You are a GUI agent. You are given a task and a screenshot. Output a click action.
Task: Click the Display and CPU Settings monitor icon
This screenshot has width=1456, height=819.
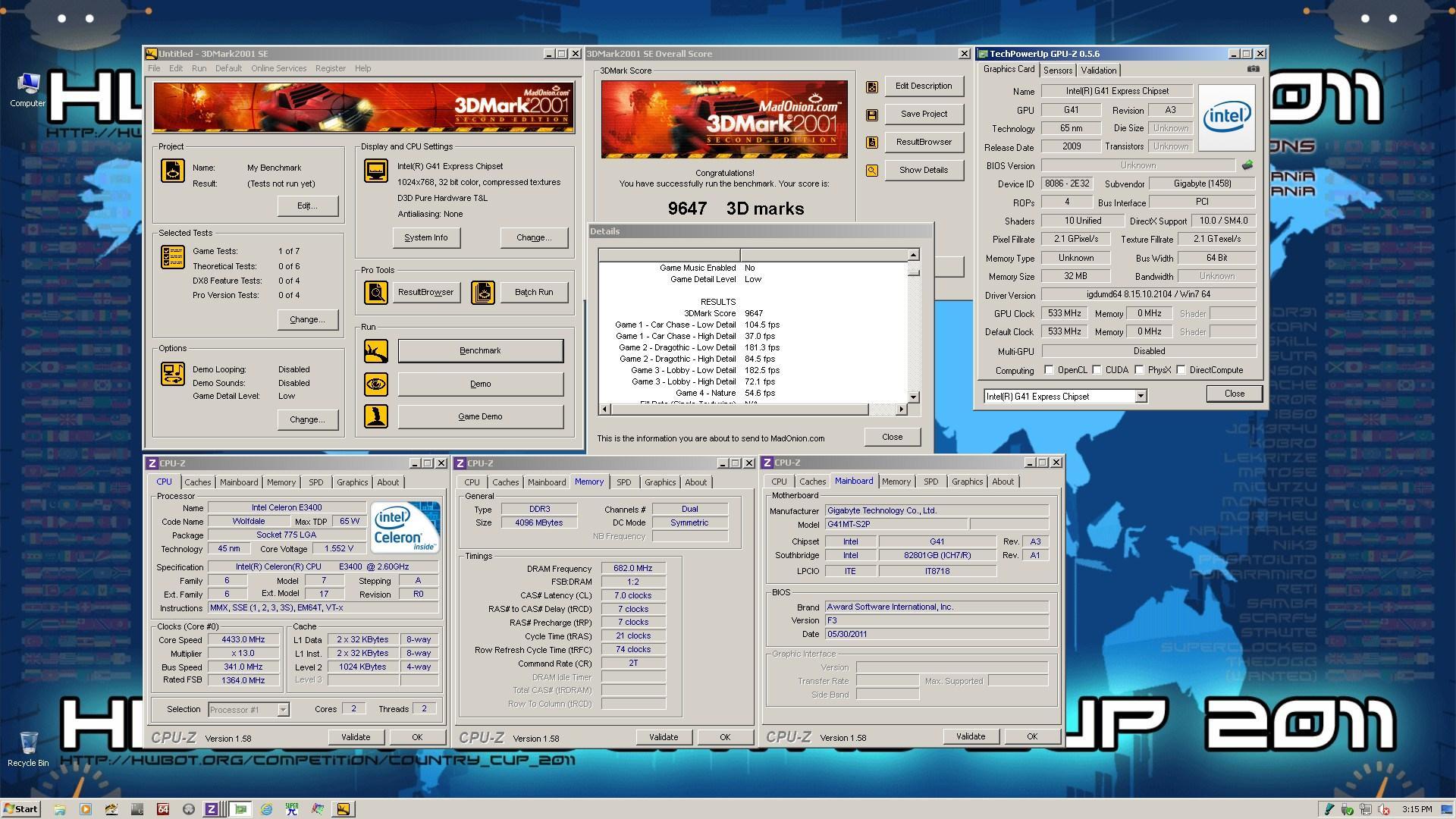click(376, 171)
